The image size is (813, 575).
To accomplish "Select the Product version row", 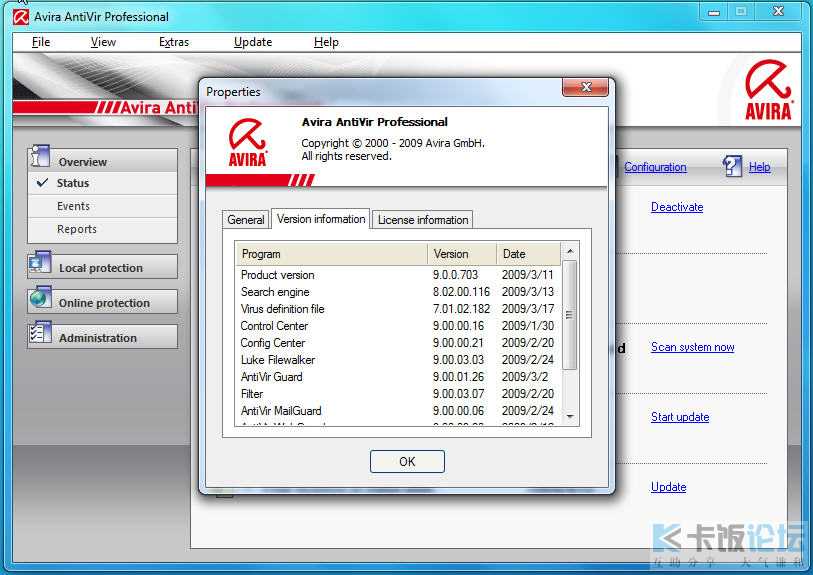I will point(398,275).
